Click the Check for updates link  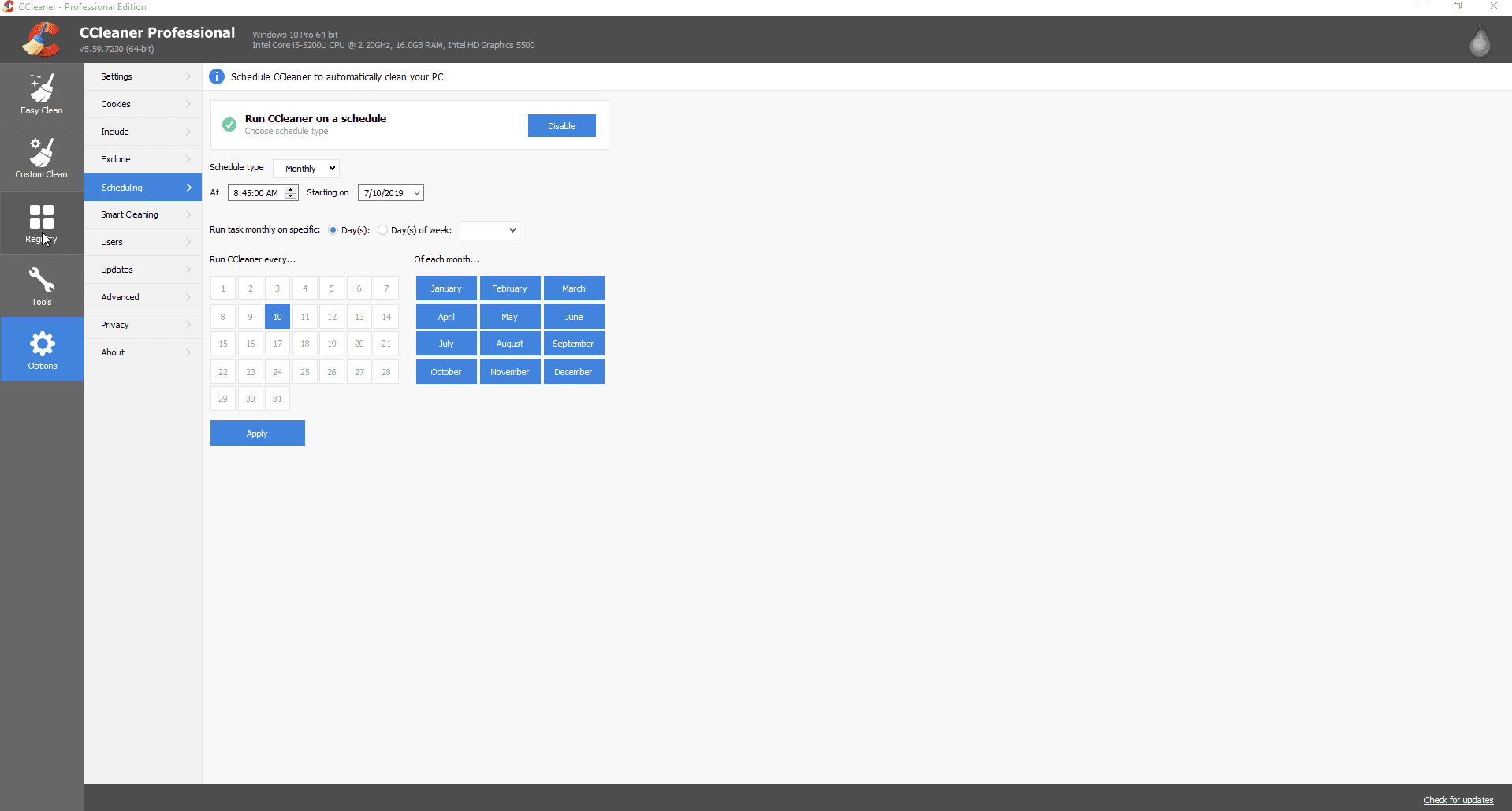click(1458, 800)
